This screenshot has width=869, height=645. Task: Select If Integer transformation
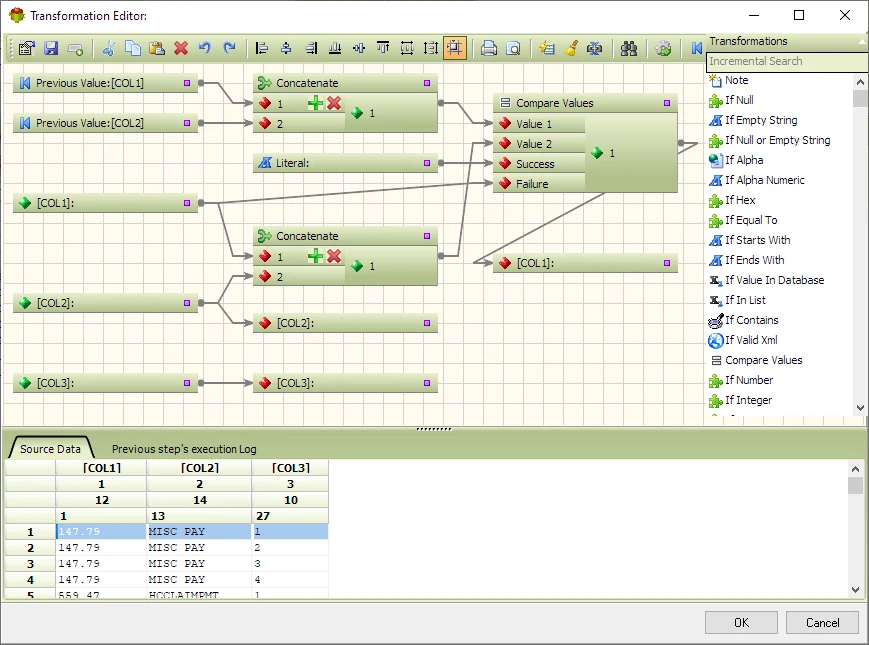click(748, 400)
